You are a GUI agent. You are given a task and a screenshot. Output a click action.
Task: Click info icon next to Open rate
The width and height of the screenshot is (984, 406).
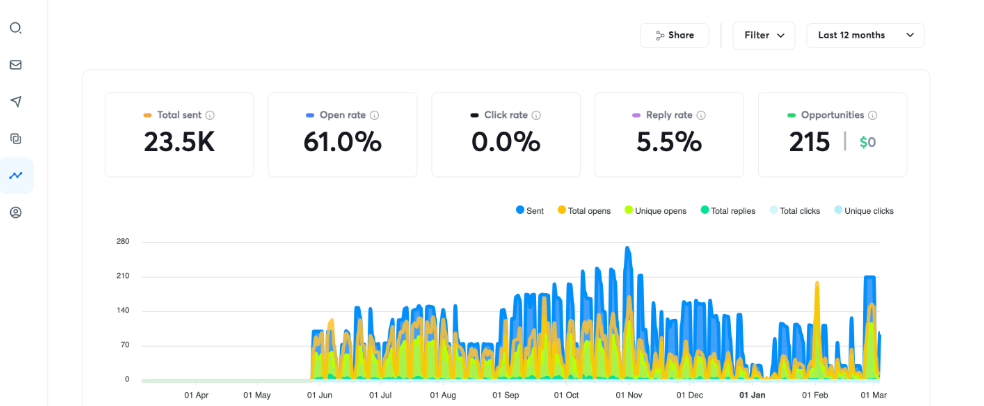(375, 115)
